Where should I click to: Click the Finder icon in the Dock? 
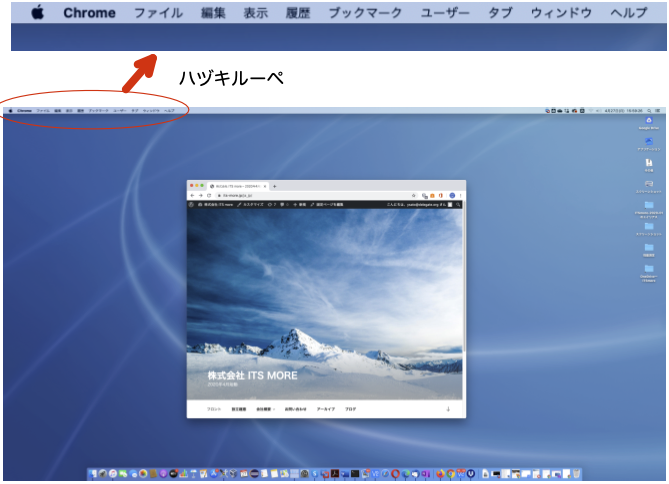pyautogui.click(x=96, y=473)
